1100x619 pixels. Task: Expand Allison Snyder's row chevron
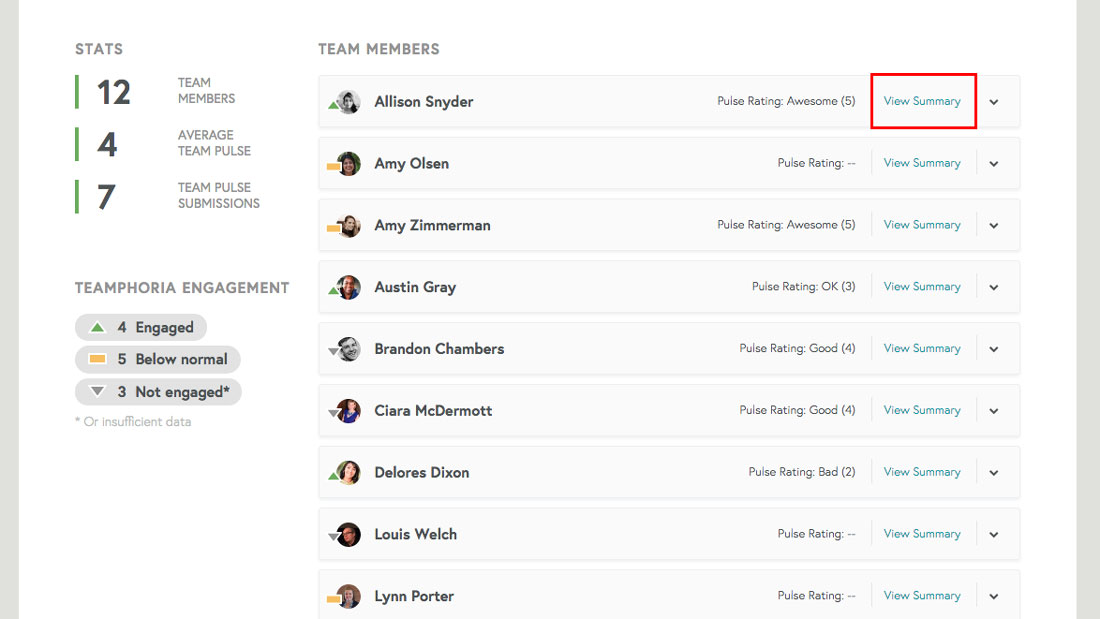[x=994, y=102]
